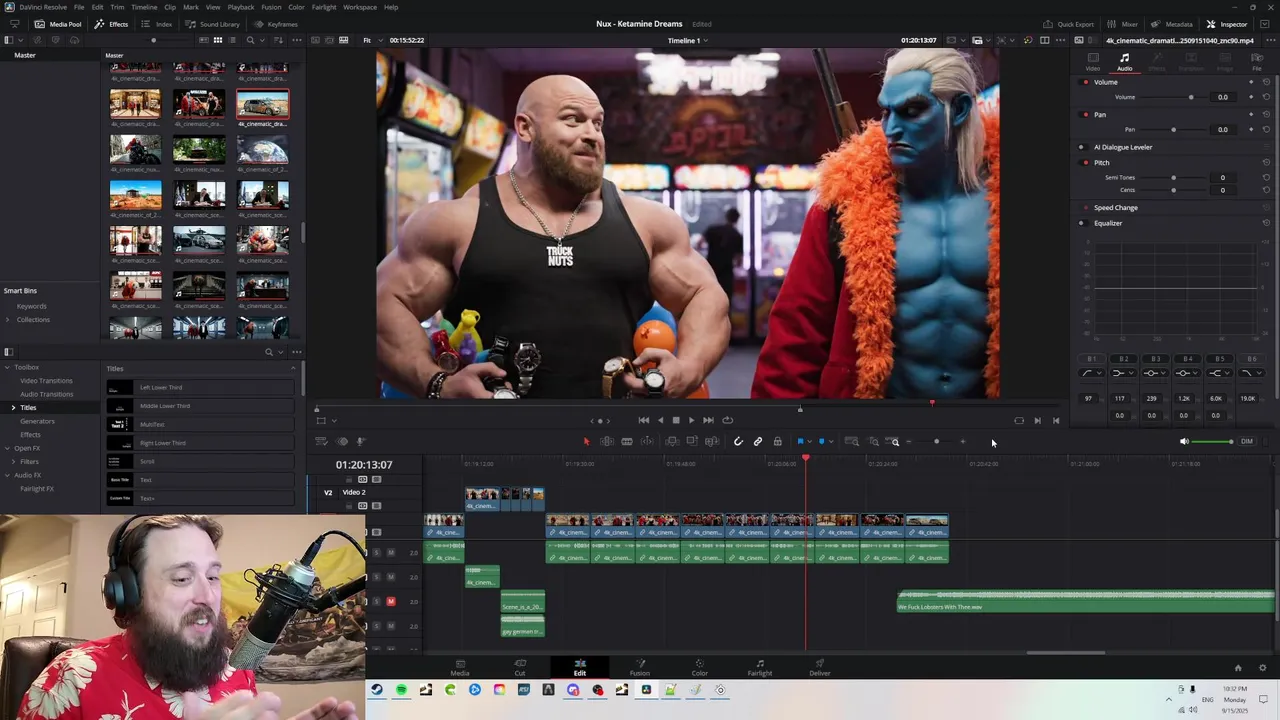This screenshot has height=720, width=1280.
Task: Toggle Position Lock padlock icon
Action: point(777,441)
